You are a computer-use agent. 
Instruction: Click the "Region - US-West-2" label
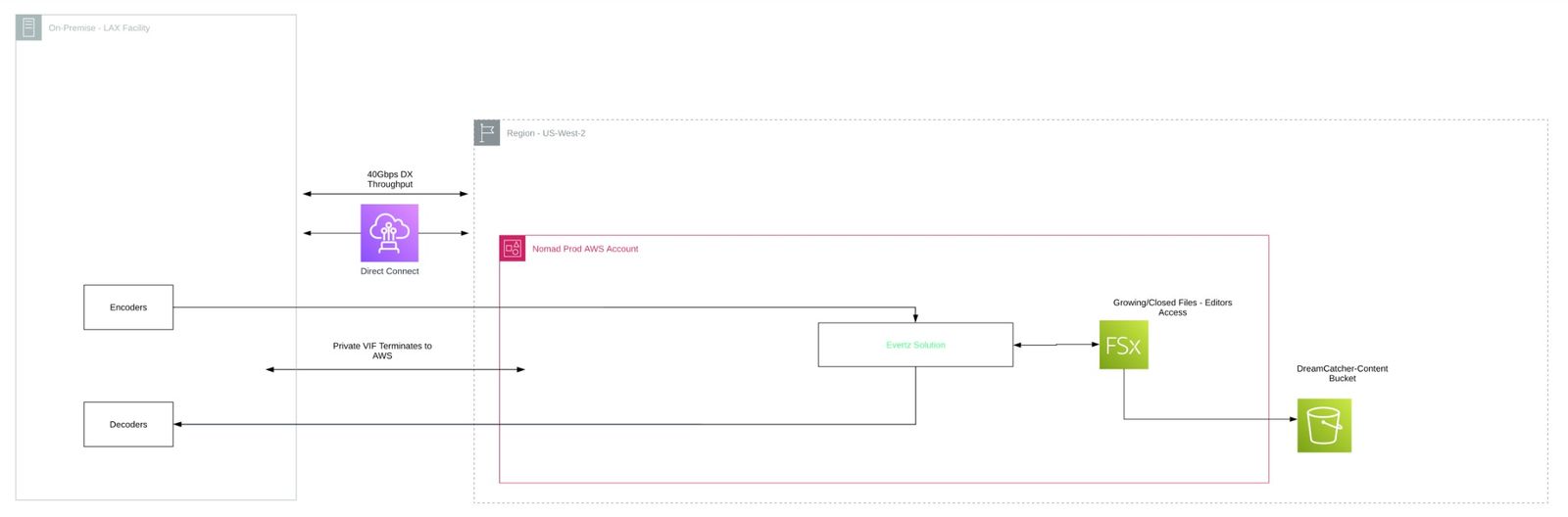pos(546,133)
